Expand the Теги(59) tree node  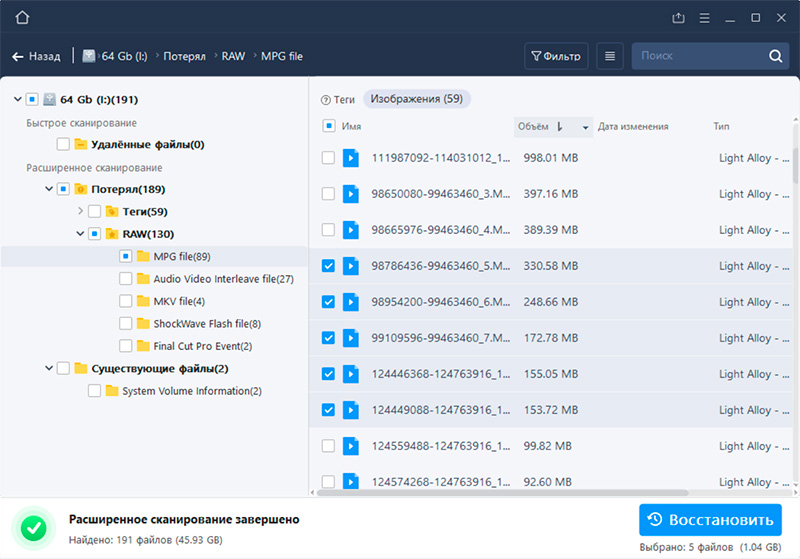pyautogui.click(x=80, y=211)
